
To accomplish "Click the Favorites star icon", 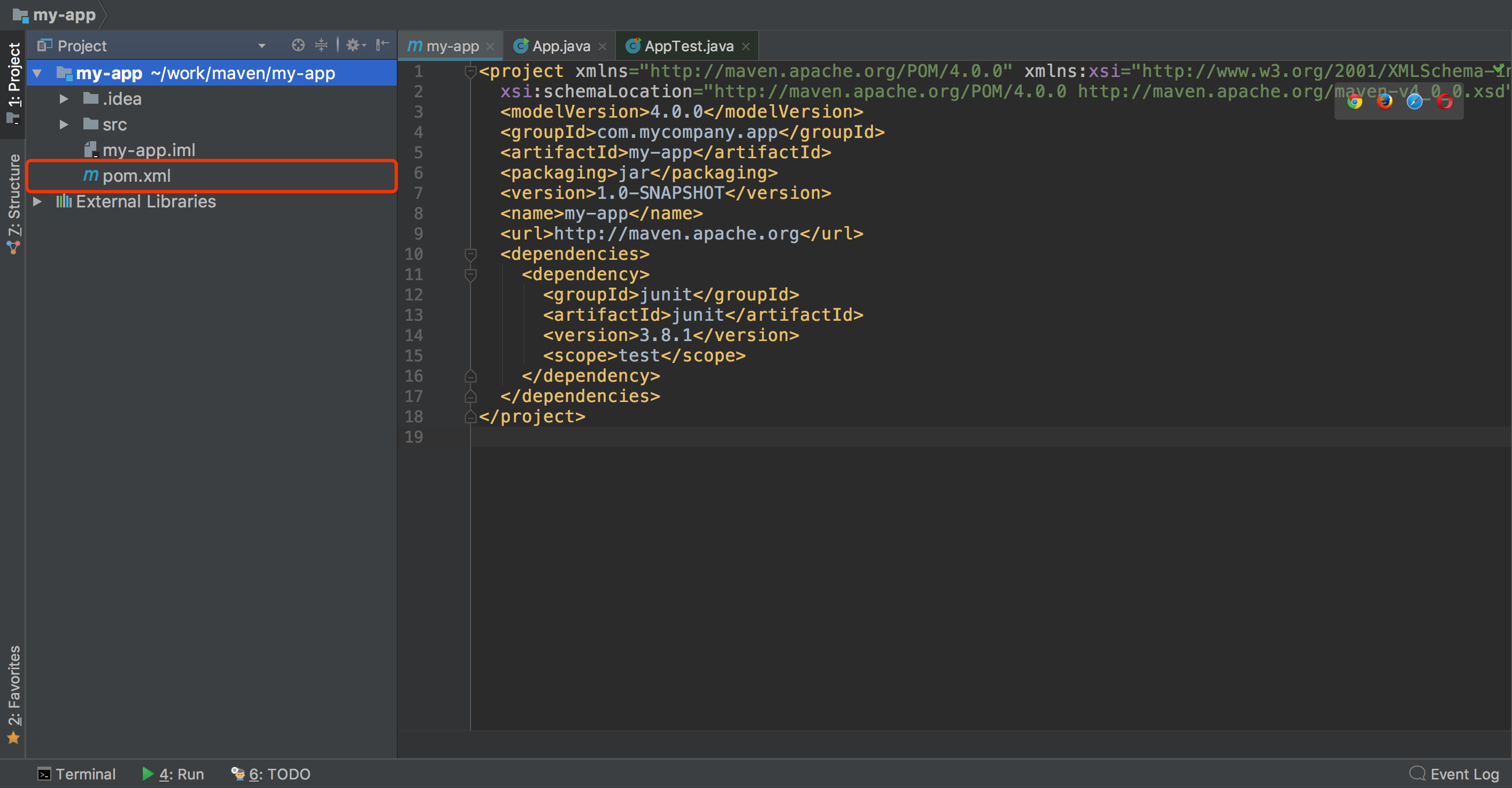I will (13, 738).
